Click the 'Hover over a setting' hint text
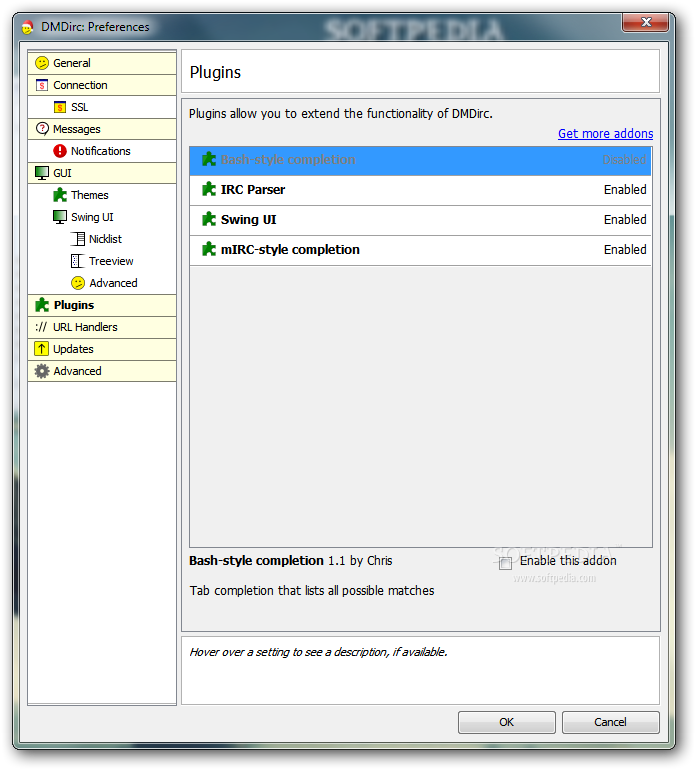696x770 pixels. tap(318, 652)
